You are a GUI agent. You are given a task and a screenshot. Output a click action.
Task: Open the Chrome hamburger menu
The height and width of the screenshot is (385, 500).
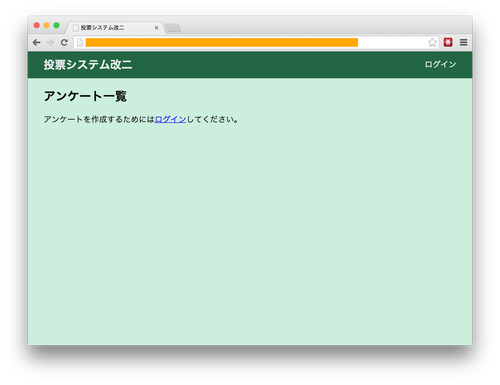(463, 42)
